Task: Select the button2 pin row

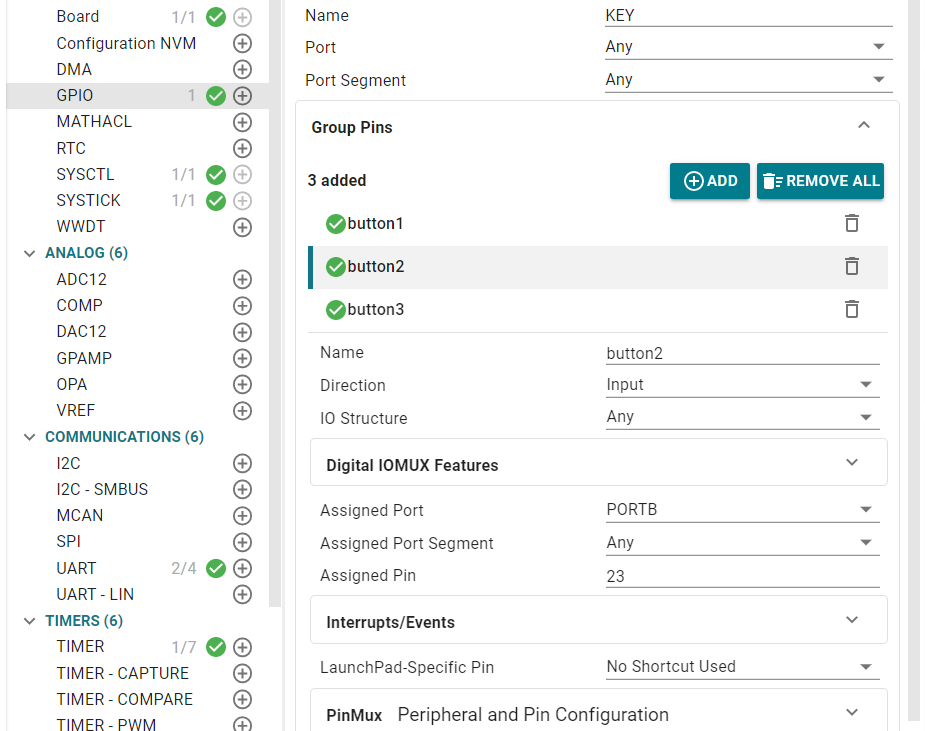Action: 598,267
